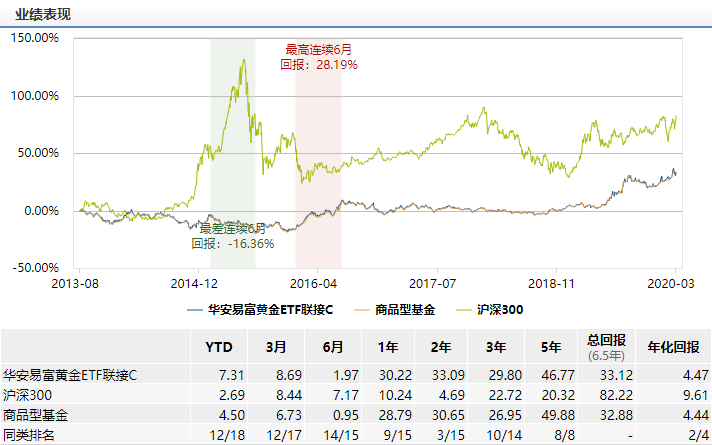Click the 商品型基金 总回报 value 32.88
712x445 pixels.
pyautogui.click(x=616, y=415)
